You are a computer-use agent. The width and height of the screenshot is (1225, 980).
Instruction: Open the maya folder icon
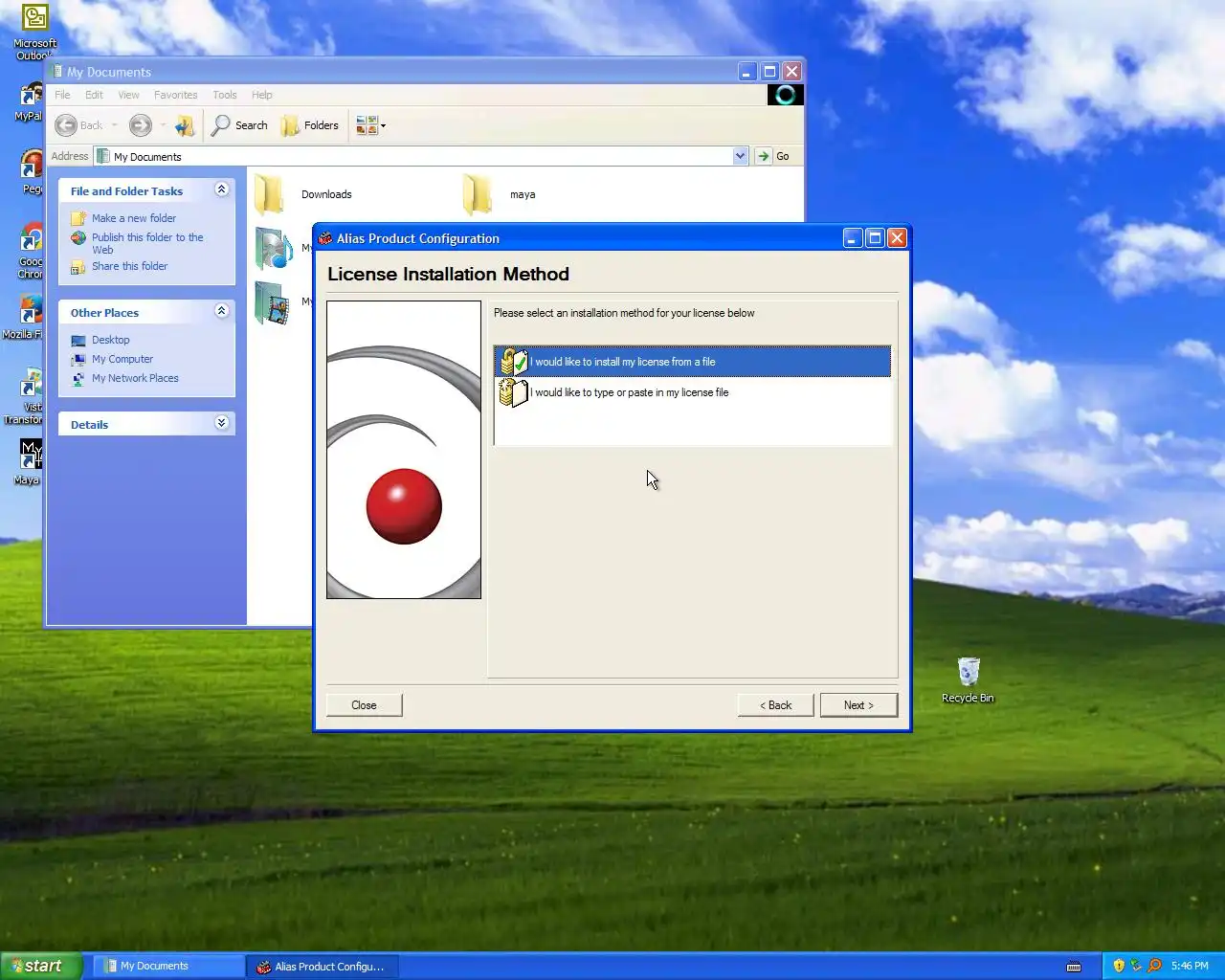point(478,194)
